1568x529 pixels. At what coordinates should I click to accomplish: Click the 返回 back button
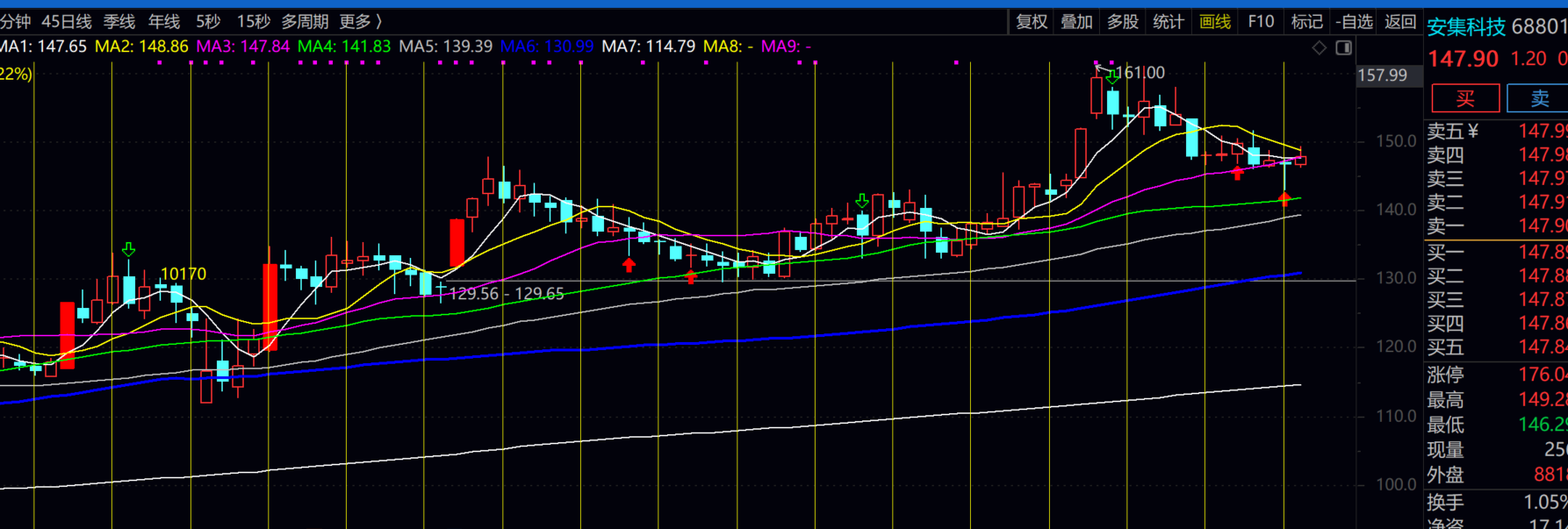(x=1400, y=21)
